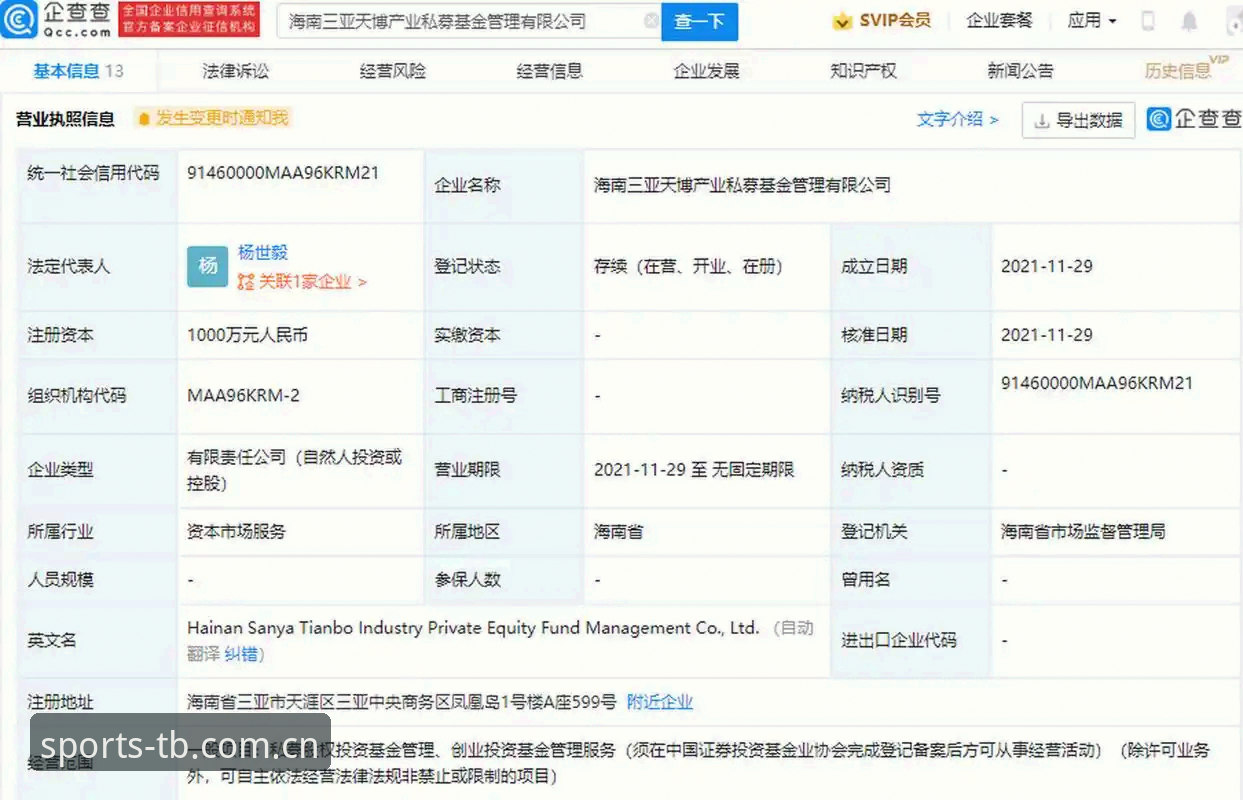The width and height of the screenshot is (1243, 800).
Task: Switch to the 企业发展 tab
Action: pos(706,71)
